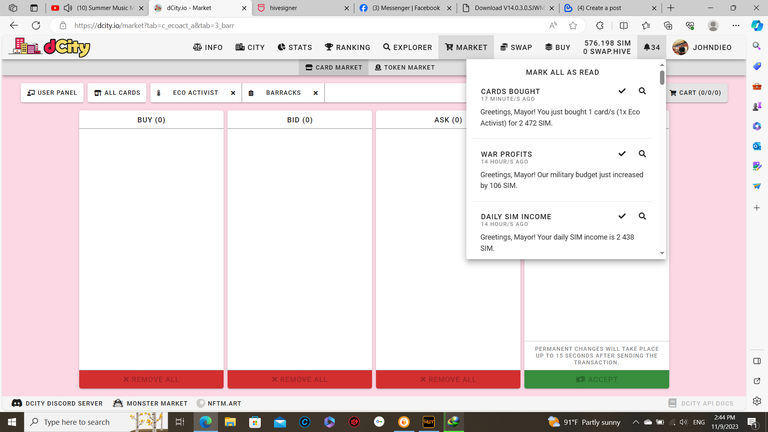Image resolution: width=768 pixels, height=432 pixels.
Task: Open Outlook icon in Edge sidebar
Action: tap(757, 146)
